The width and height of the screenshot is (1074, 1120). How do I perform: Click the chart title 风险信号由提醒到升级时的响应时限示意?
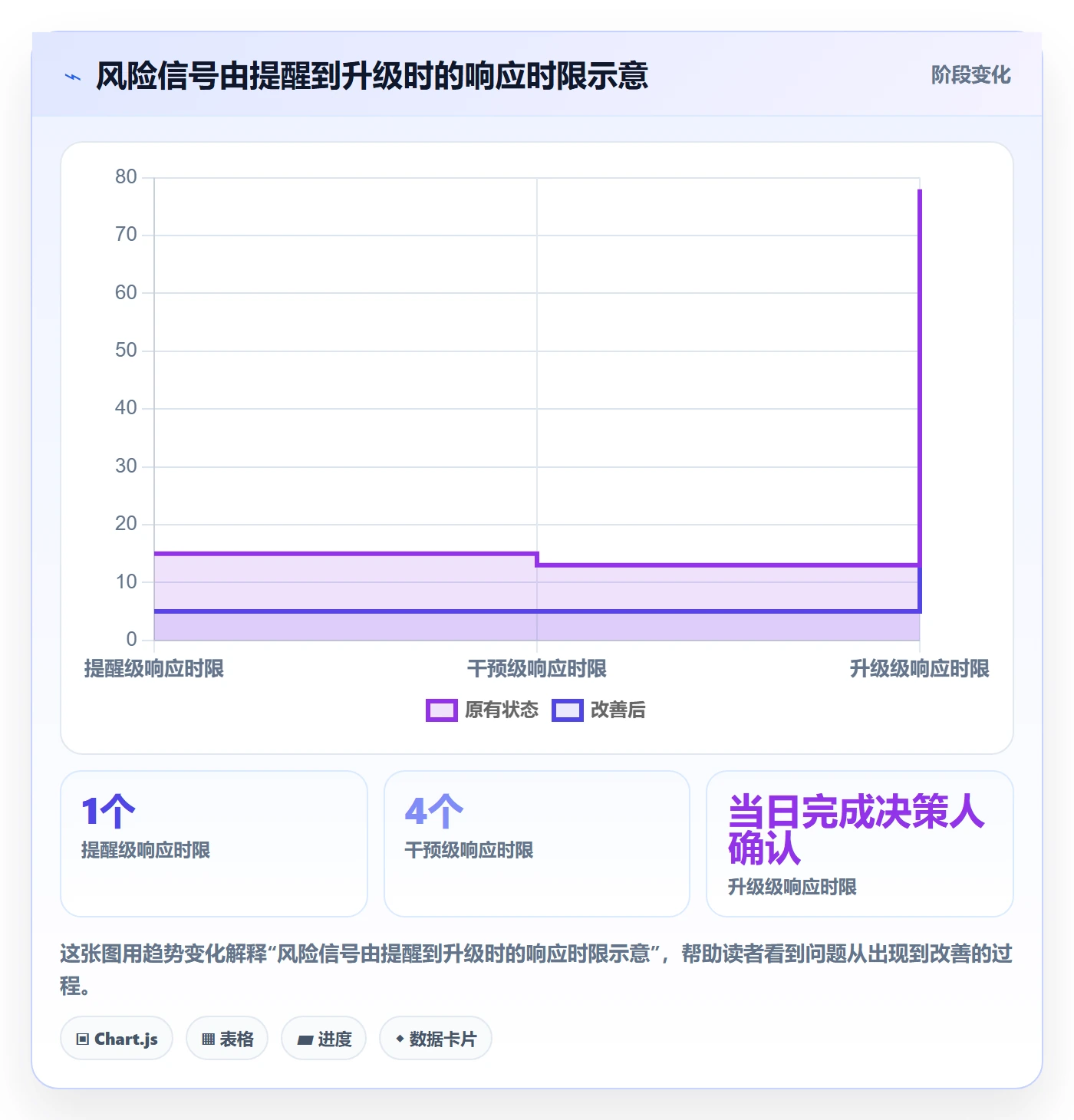[372, 76]
